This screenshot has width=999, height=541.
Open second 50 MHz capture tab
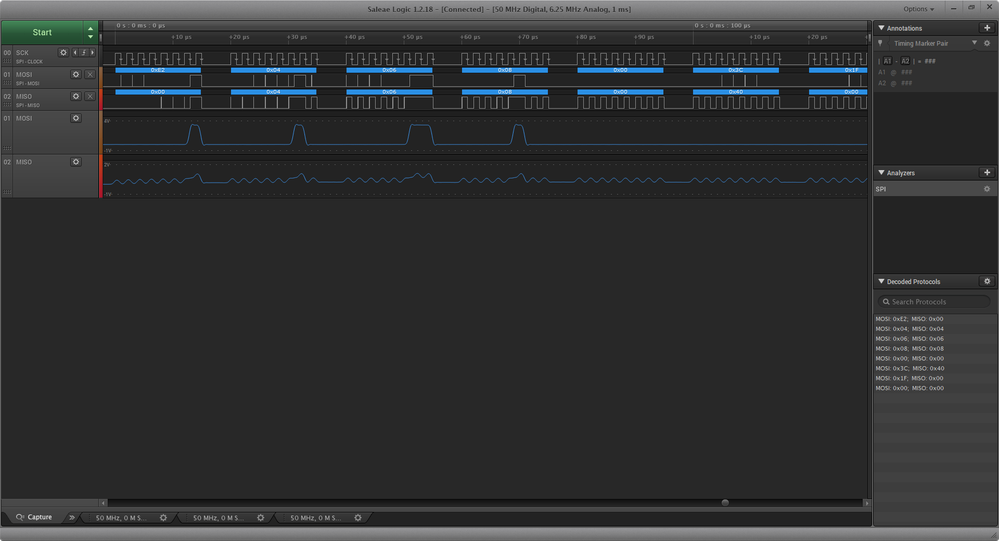pos(219,518)
